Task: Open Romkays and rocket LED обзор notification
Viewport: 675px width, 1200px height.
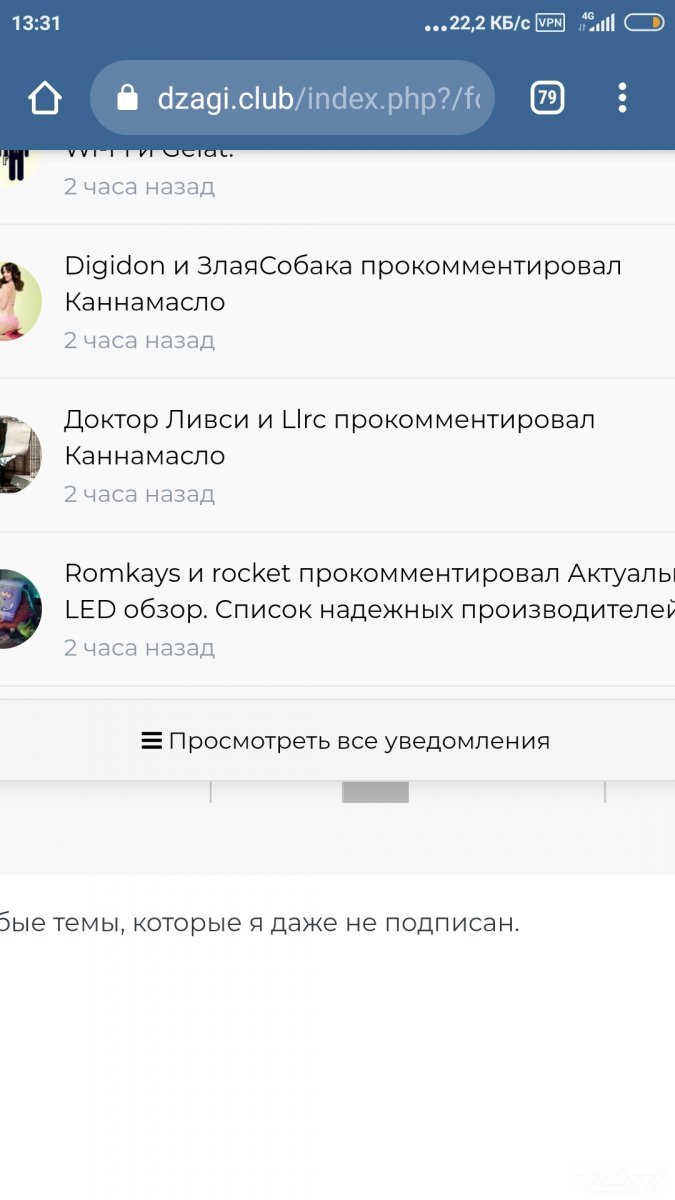Action: pyautogui.click(x=337, y=610)
